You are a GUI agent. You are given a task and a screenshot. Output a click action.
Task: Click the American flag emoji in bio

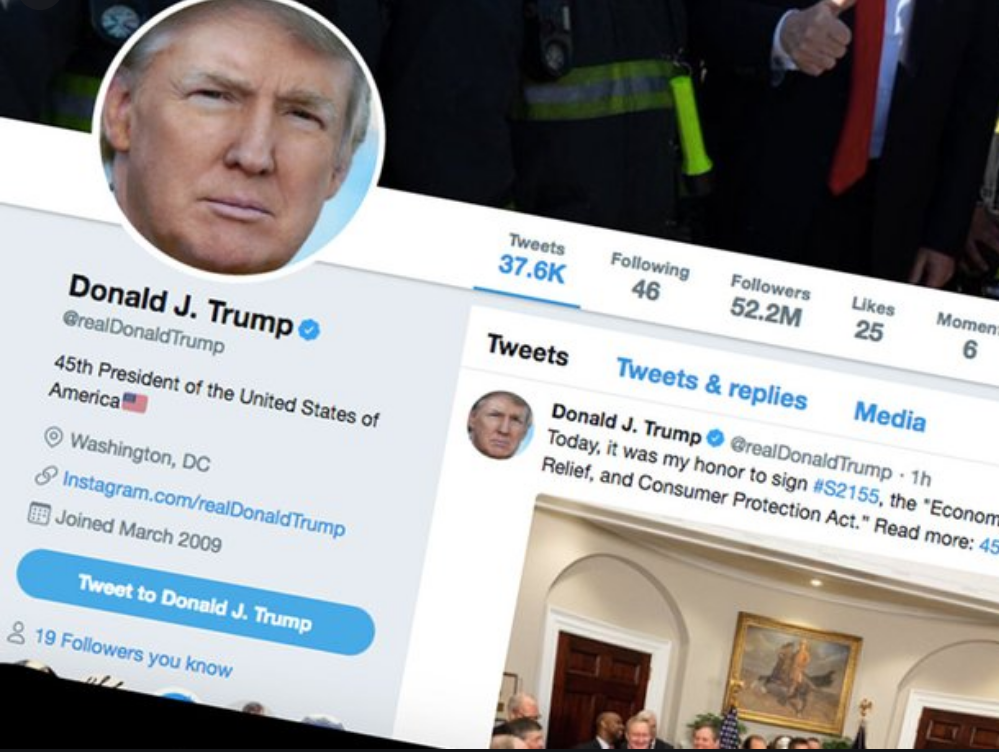point(134,403)
